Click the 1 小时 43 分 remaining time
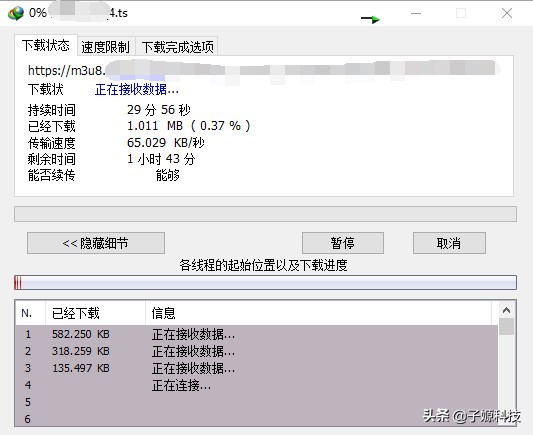Viewport: 533px width, 435px height. pyautogui.click(x=161, y=159)
